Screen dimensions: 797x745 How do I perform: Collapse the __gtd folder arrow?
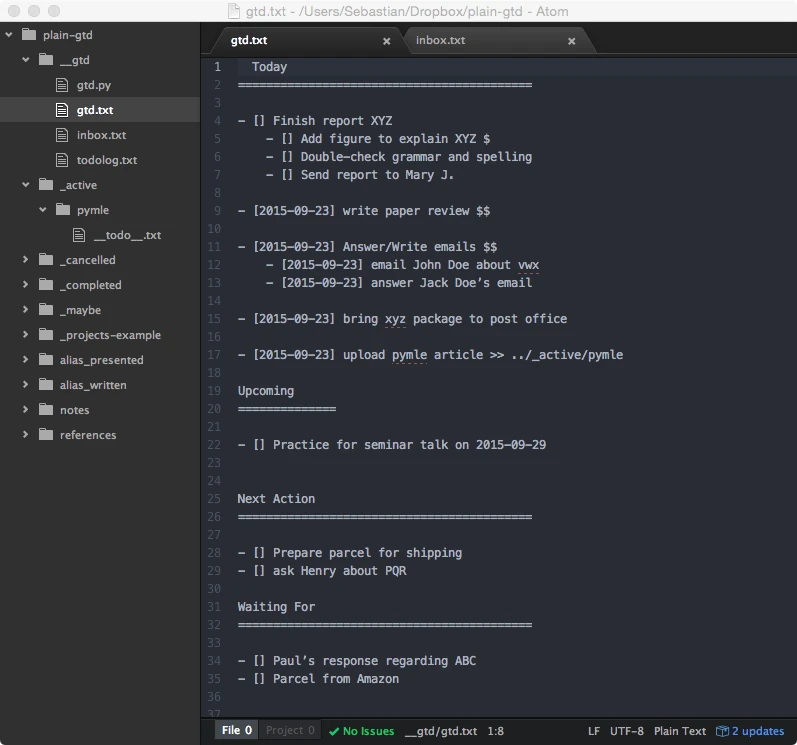pos(25,59)
